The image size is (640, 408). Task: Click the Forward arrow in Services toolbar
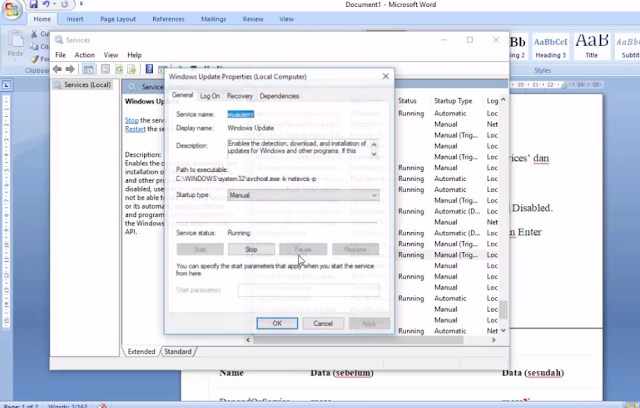click(x=70, y=69)
